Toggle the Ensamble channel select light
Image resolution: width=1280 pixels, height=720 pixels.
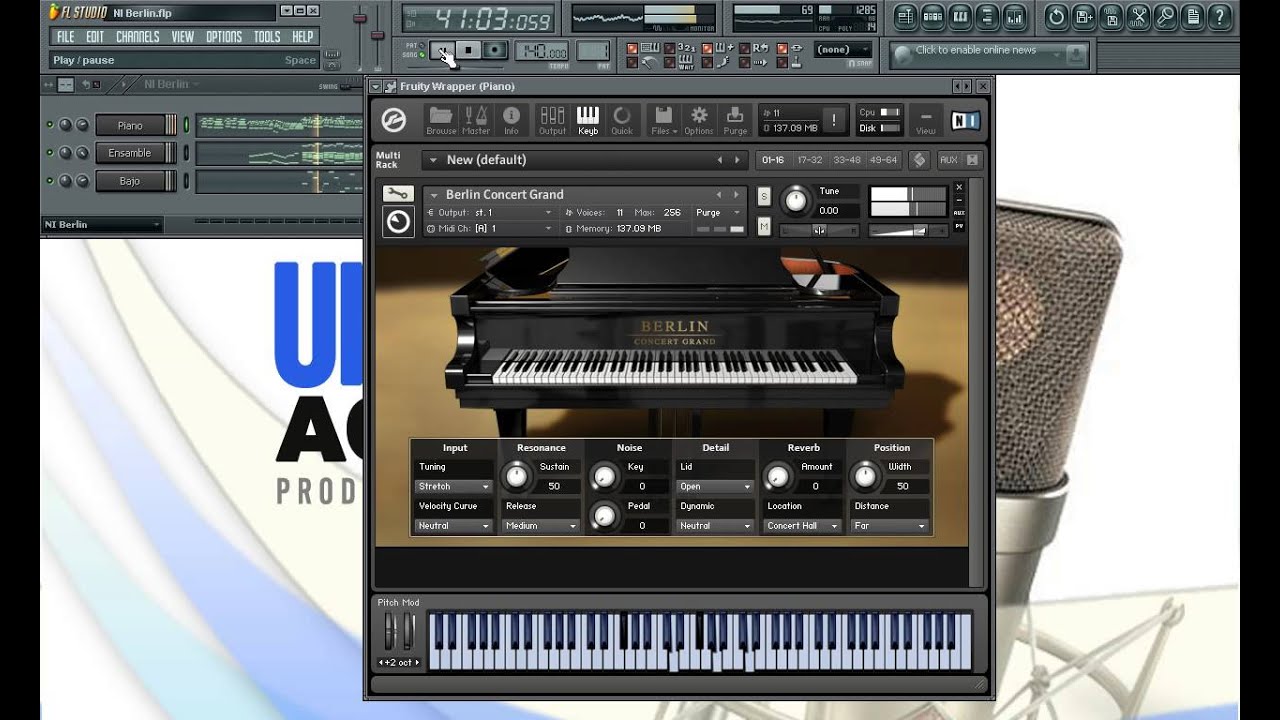(x=186, y=153)
